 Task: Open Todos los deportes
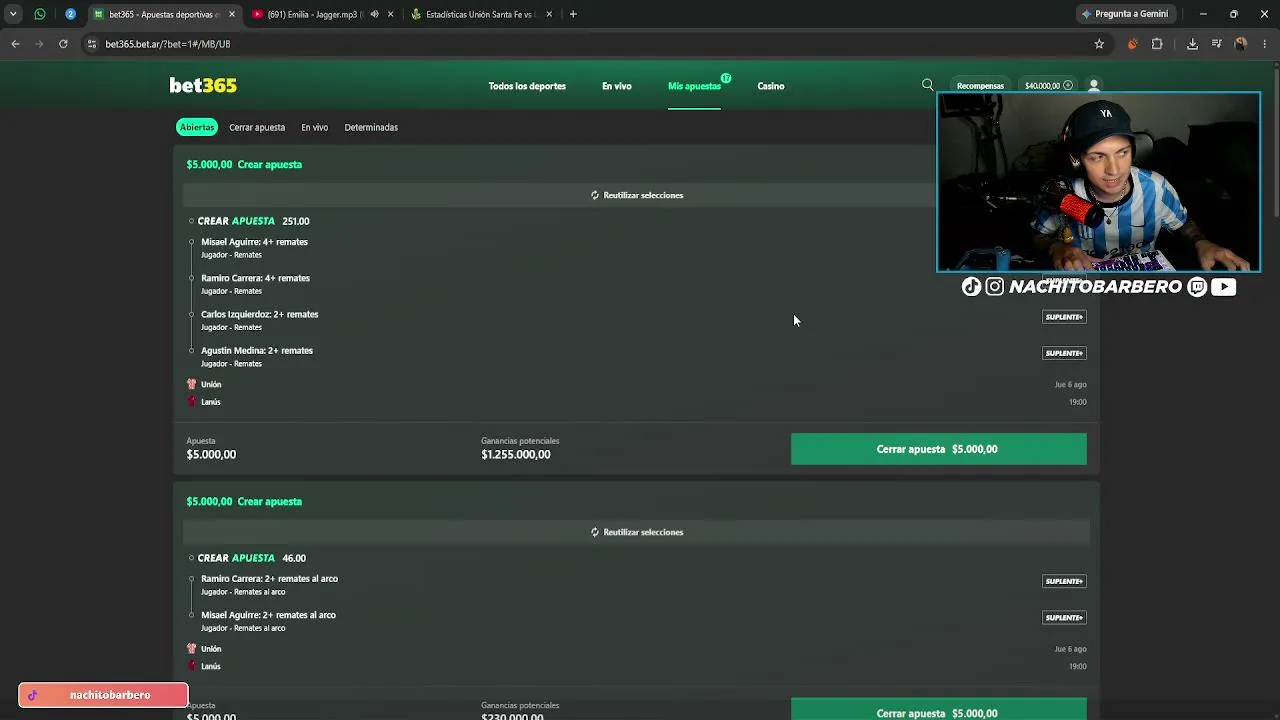point(527,86)
